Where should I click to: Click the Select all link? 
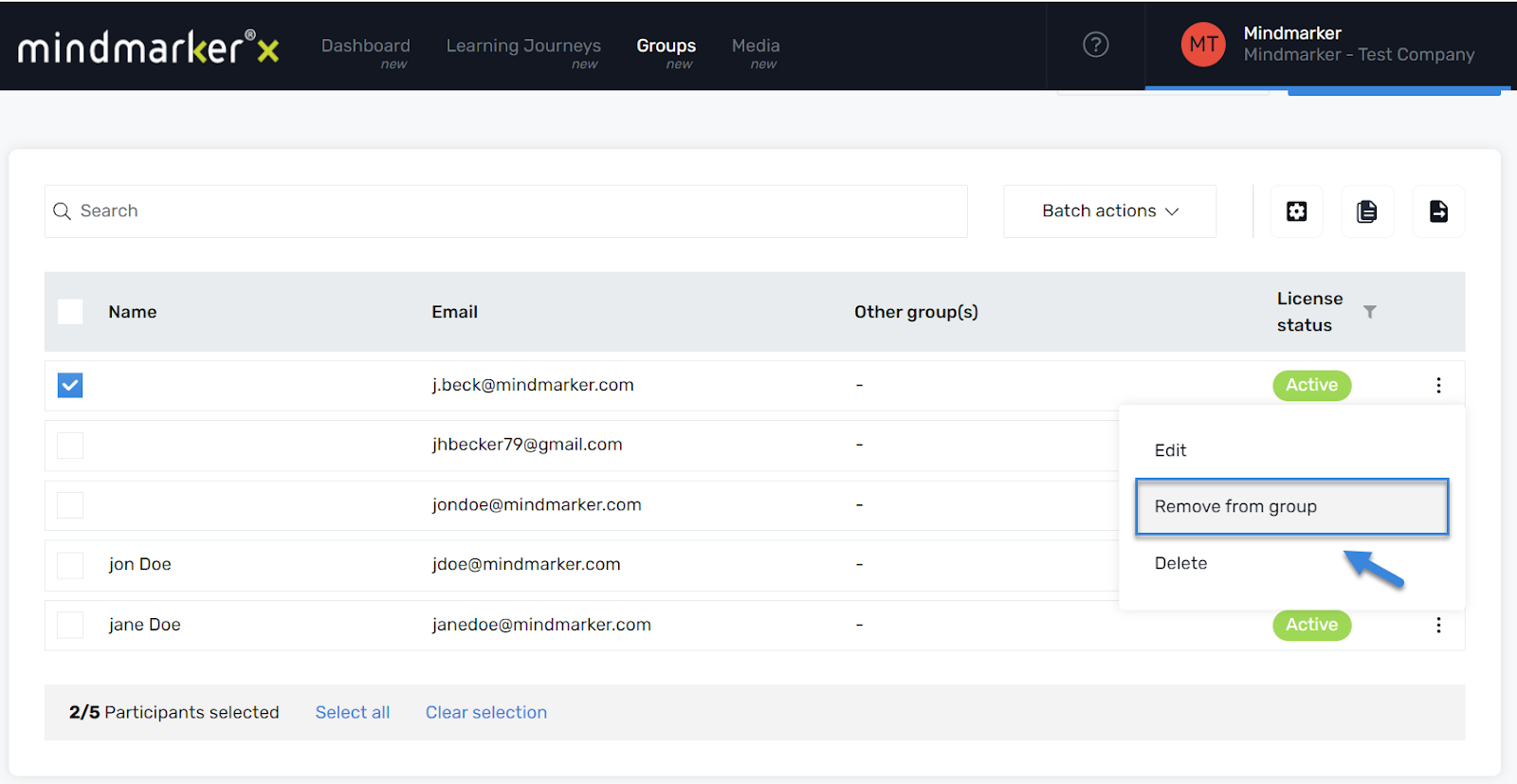click(x=352, y=712)
